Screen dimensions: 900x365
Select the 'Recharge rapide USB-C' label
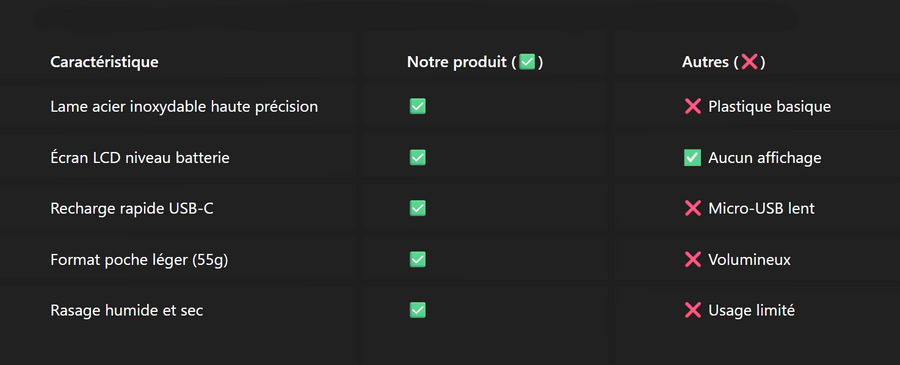132,208
